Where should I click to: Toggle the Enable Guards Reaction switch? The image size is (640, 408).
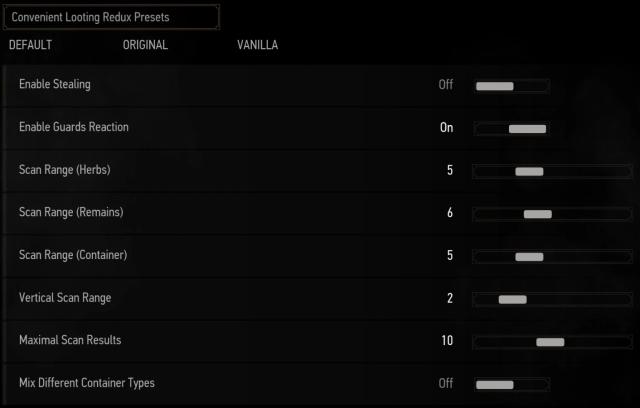click(x=511, y=128)
